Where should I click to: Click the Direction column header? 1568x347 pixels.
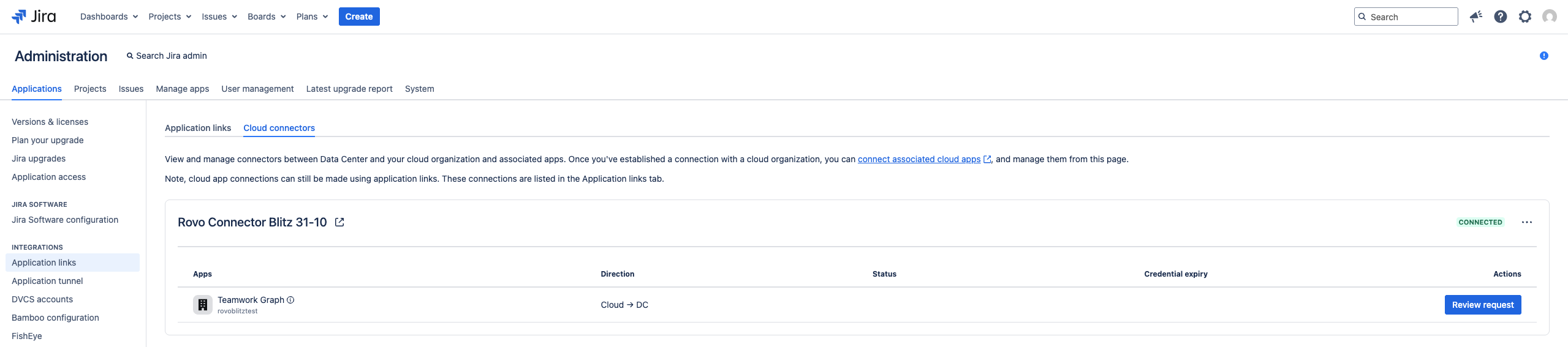pos(618,274)
